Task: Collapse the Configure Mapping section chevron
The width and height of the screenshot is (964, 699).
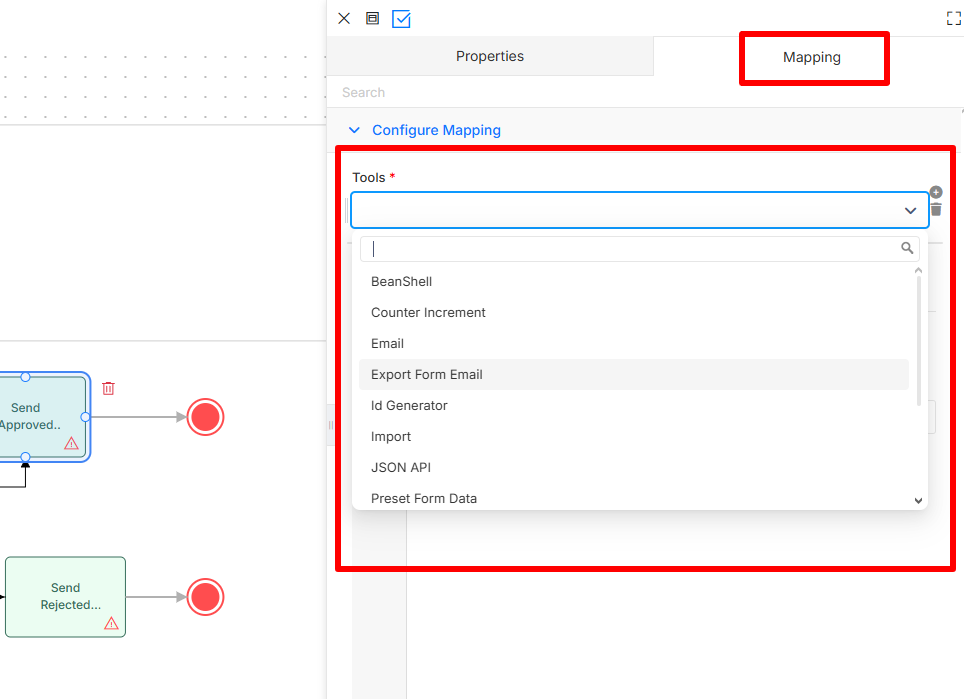Action: [354, 130]
